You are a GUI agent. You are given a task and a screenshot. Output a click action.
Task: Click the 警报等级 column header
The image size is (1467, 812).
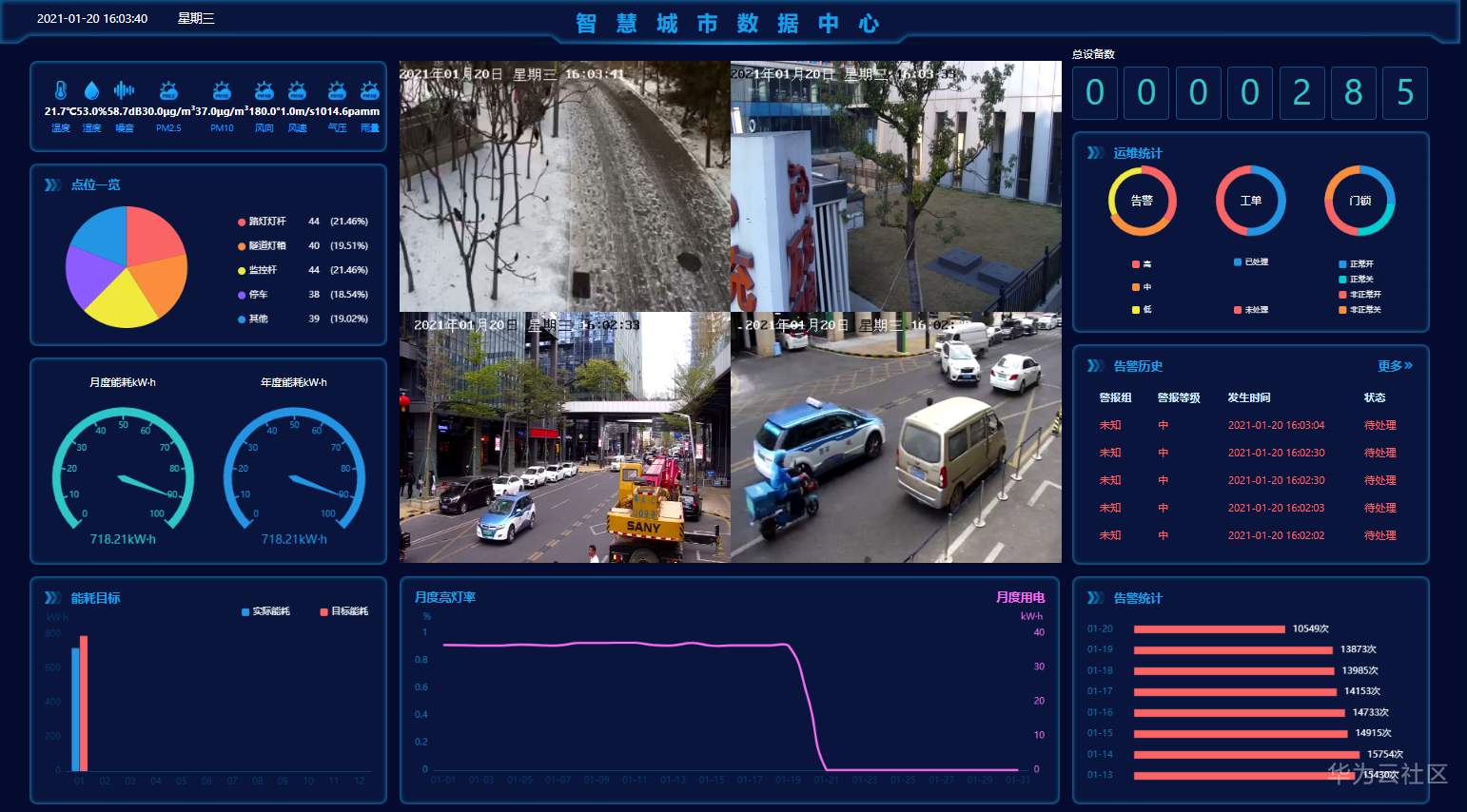point(1179,397)
